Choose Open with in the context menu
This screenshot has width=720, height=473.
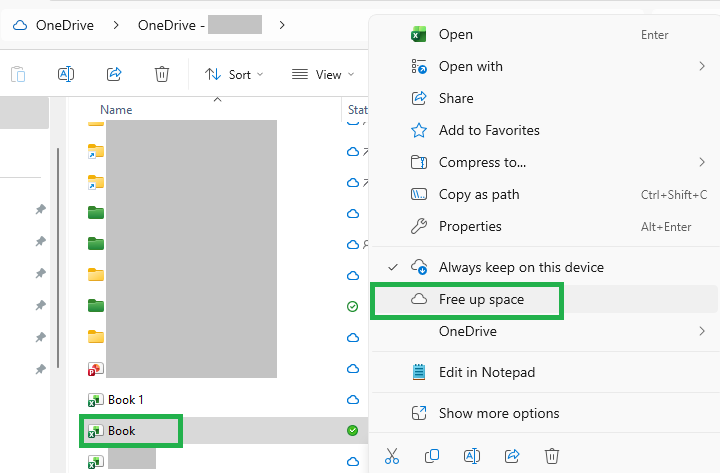(544, 67)
